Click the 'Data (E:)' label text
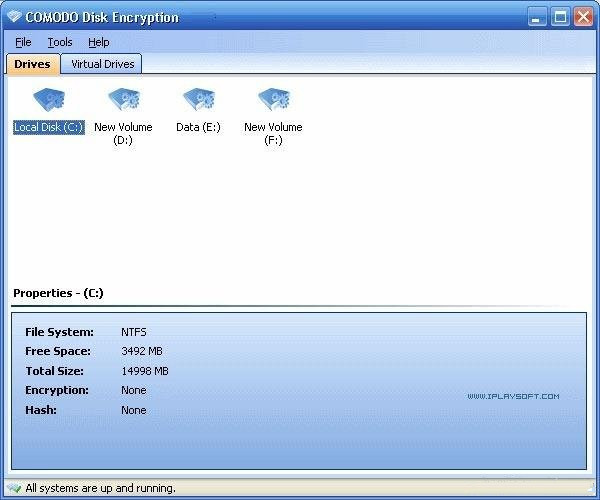Screen dimensions: 600x500 pos(198,127)
